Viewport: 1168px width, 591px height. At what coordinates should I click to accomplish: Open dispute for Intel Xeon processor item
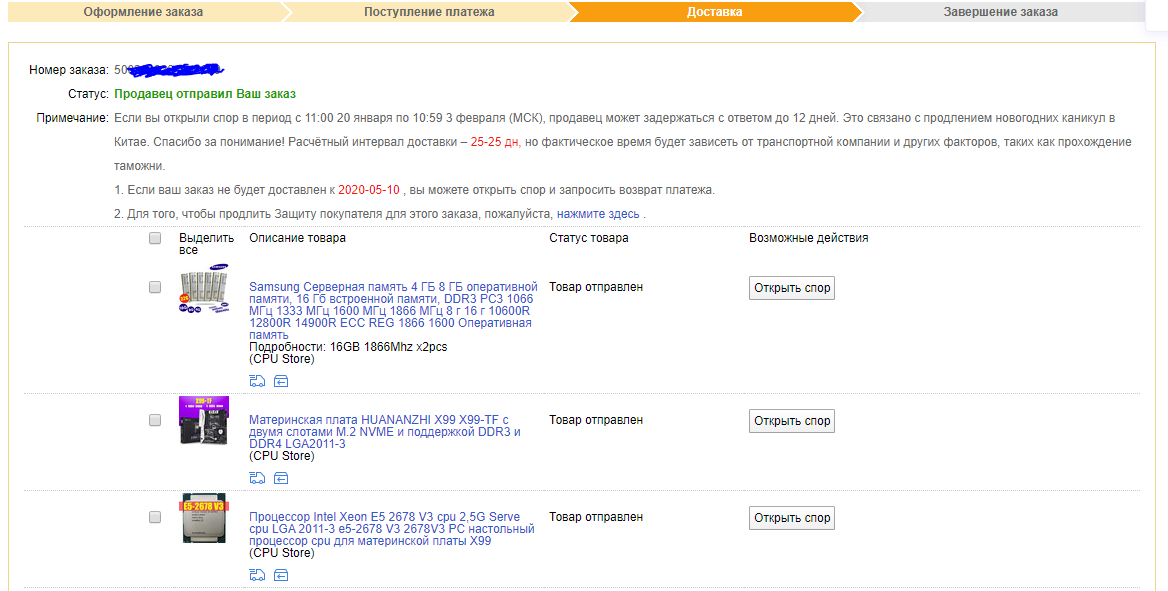pos(792,518)
